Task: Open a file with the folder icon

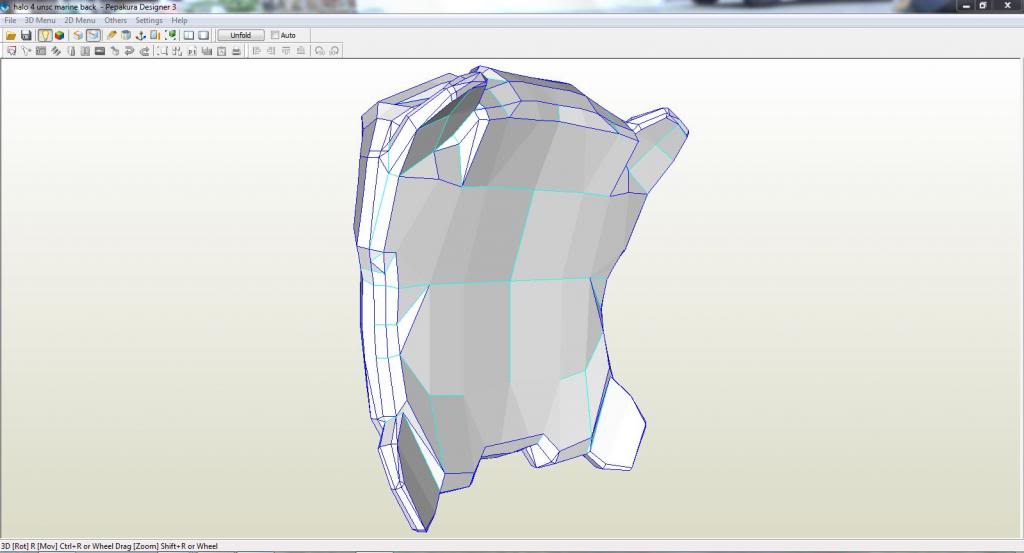Action: 11,35
